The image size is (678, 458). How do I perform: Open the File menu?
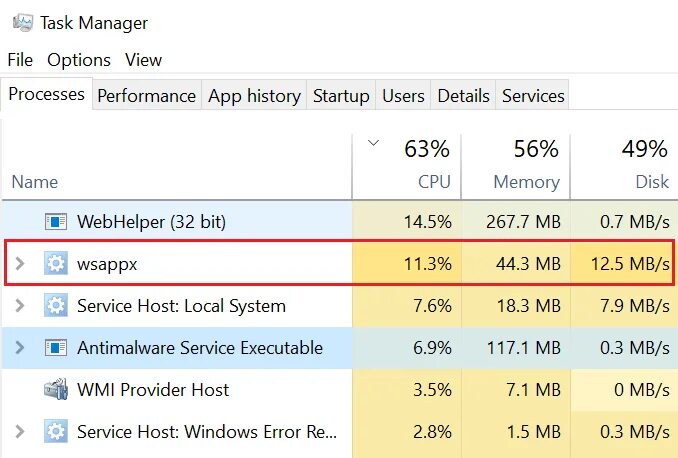20,60
